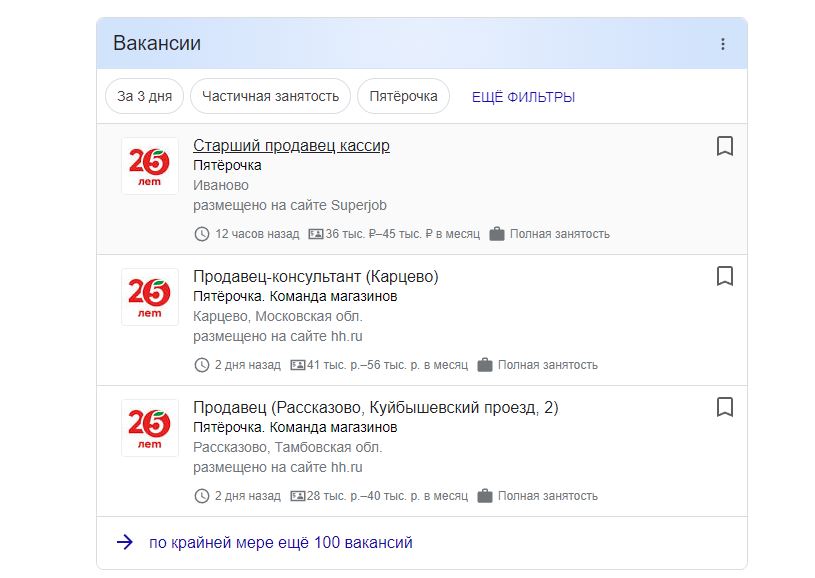The width and height of the screenshot is (815, 578).
Task: Click the briefcase icon in the Рассказово vacancy
Action: point(485,496)
